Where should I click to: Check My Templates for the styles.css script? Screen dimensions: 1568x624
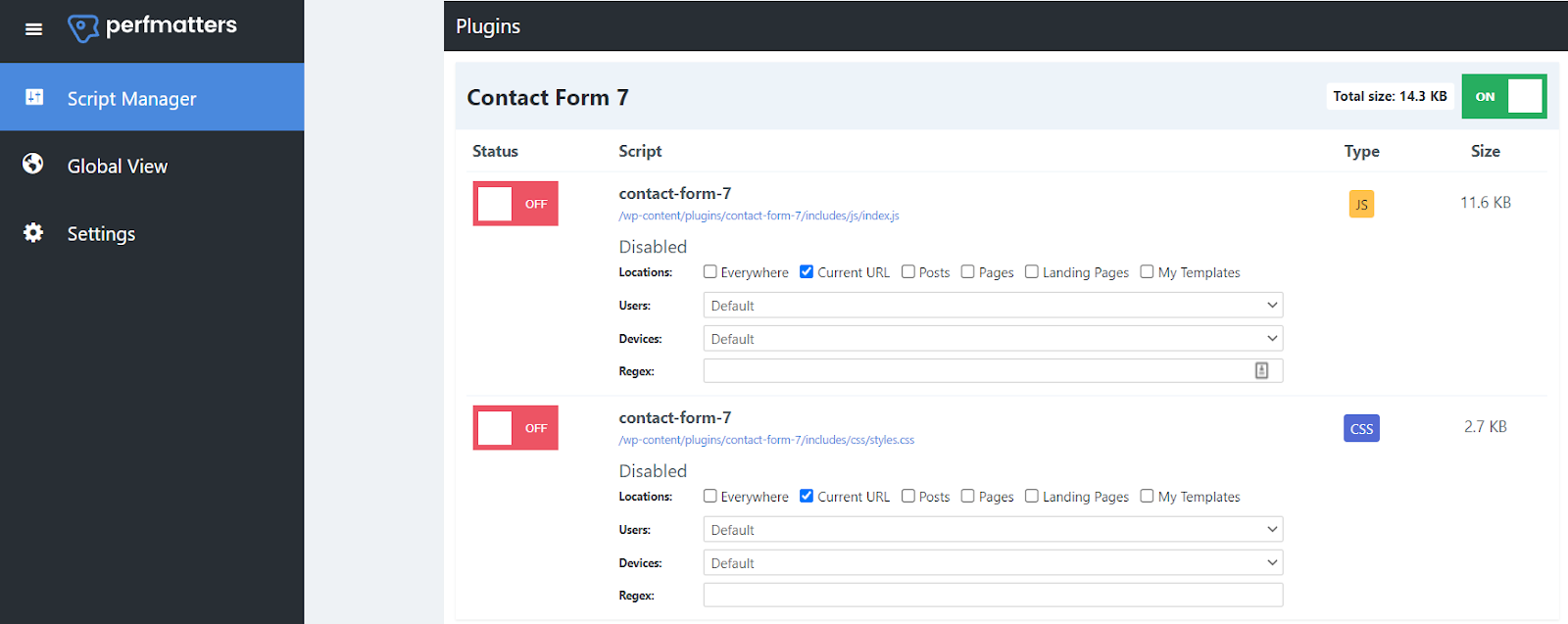coord(1148,496)
